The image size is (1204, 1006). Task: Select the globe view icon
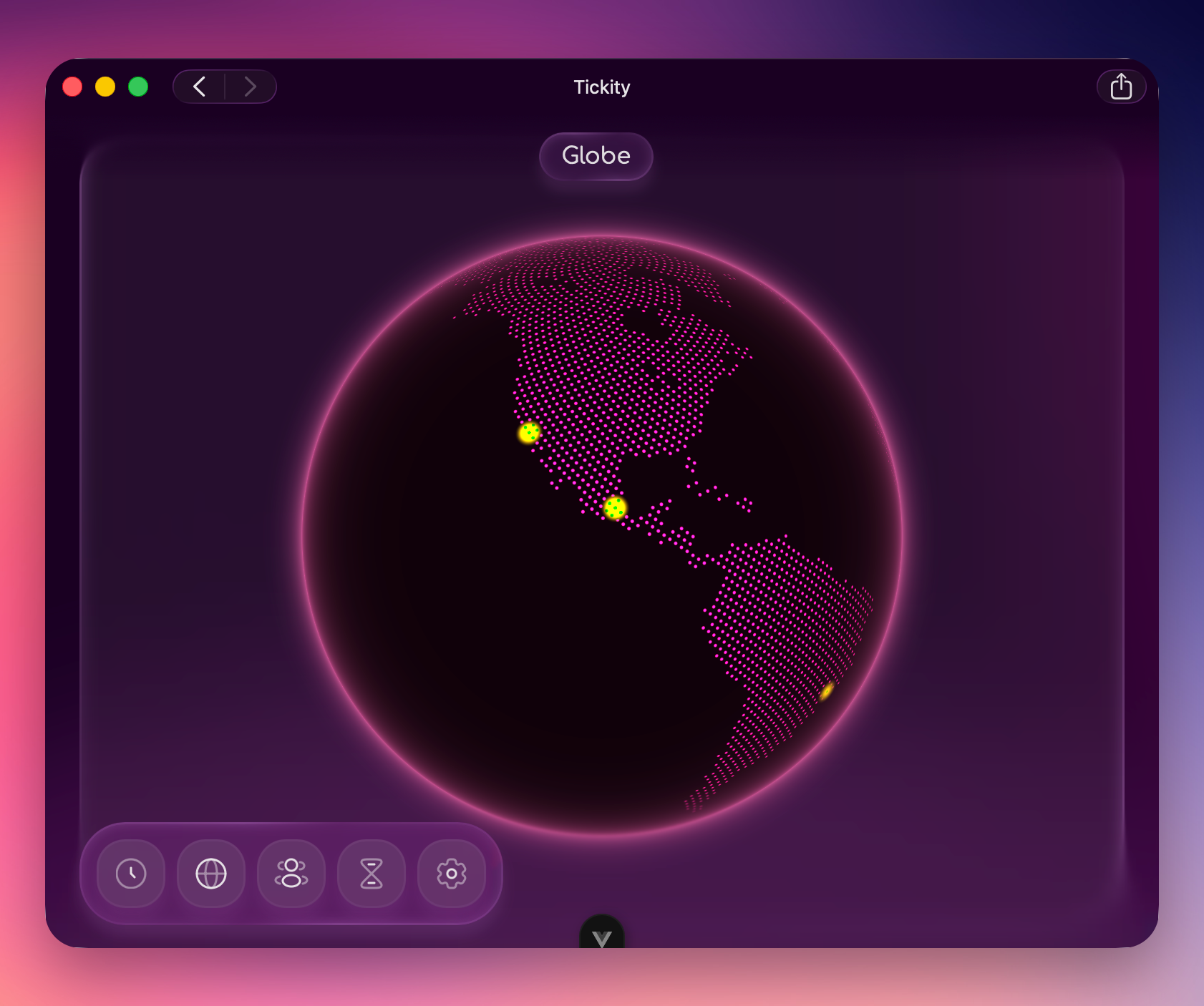[x=211, y=874]
